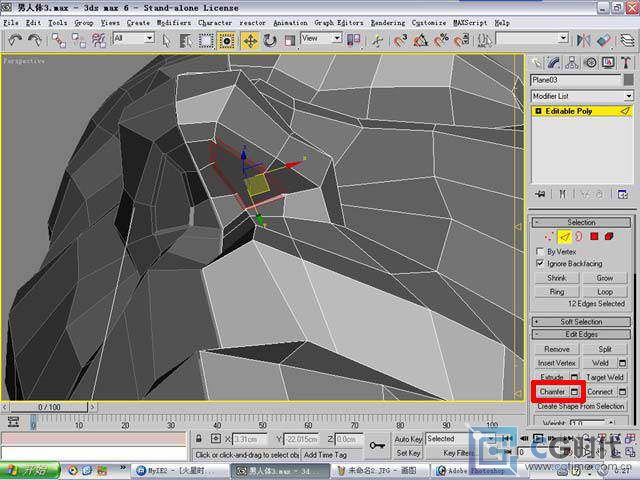The height and width of the screenshot is (480, 640).
Task: Click the Use Pivot Point Center icon
Action: 353,40
